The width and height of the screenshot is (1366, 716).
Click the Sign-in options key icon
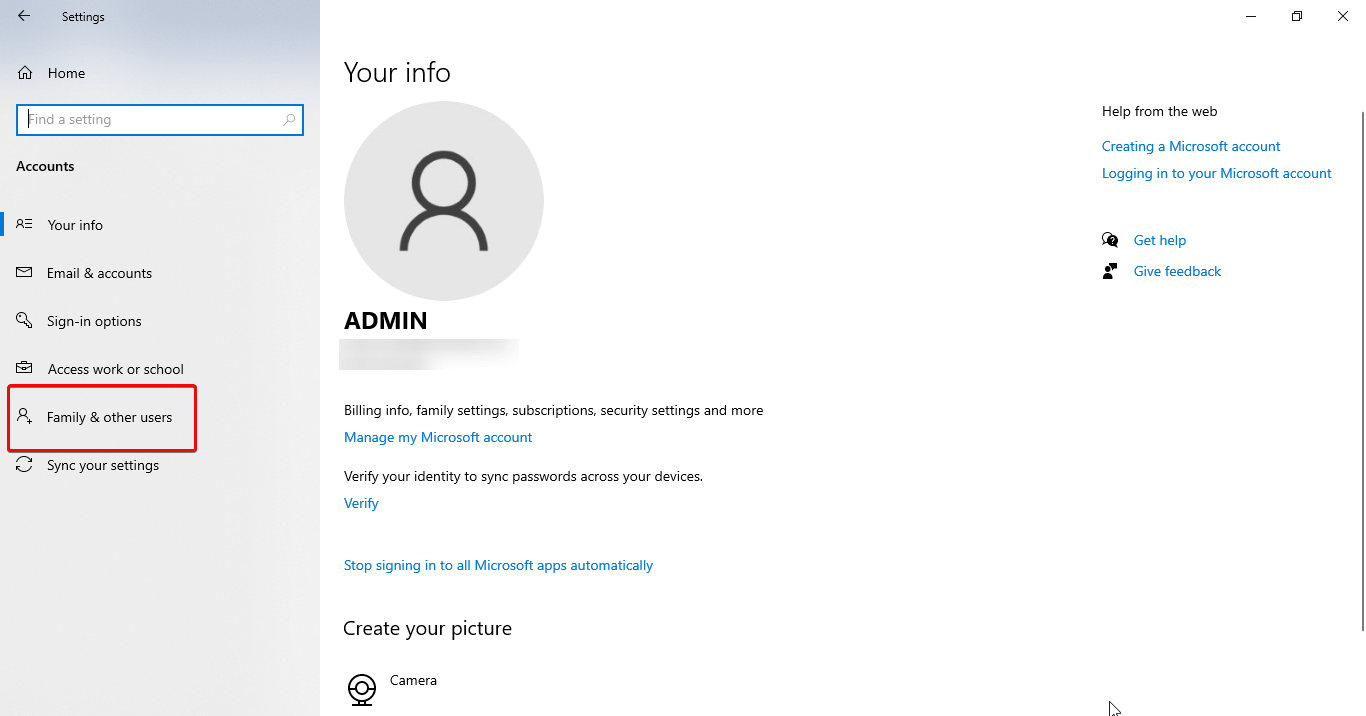tap(25, 320)
